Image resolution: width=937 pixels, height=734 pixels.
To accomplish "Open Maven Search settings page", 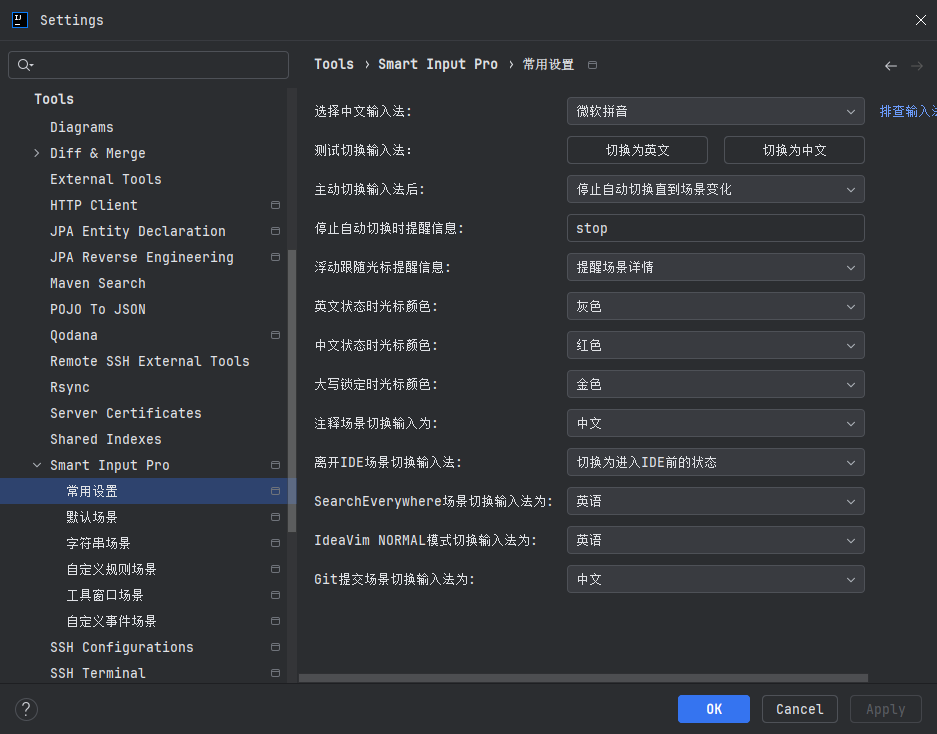I will [x=98, y=283].
